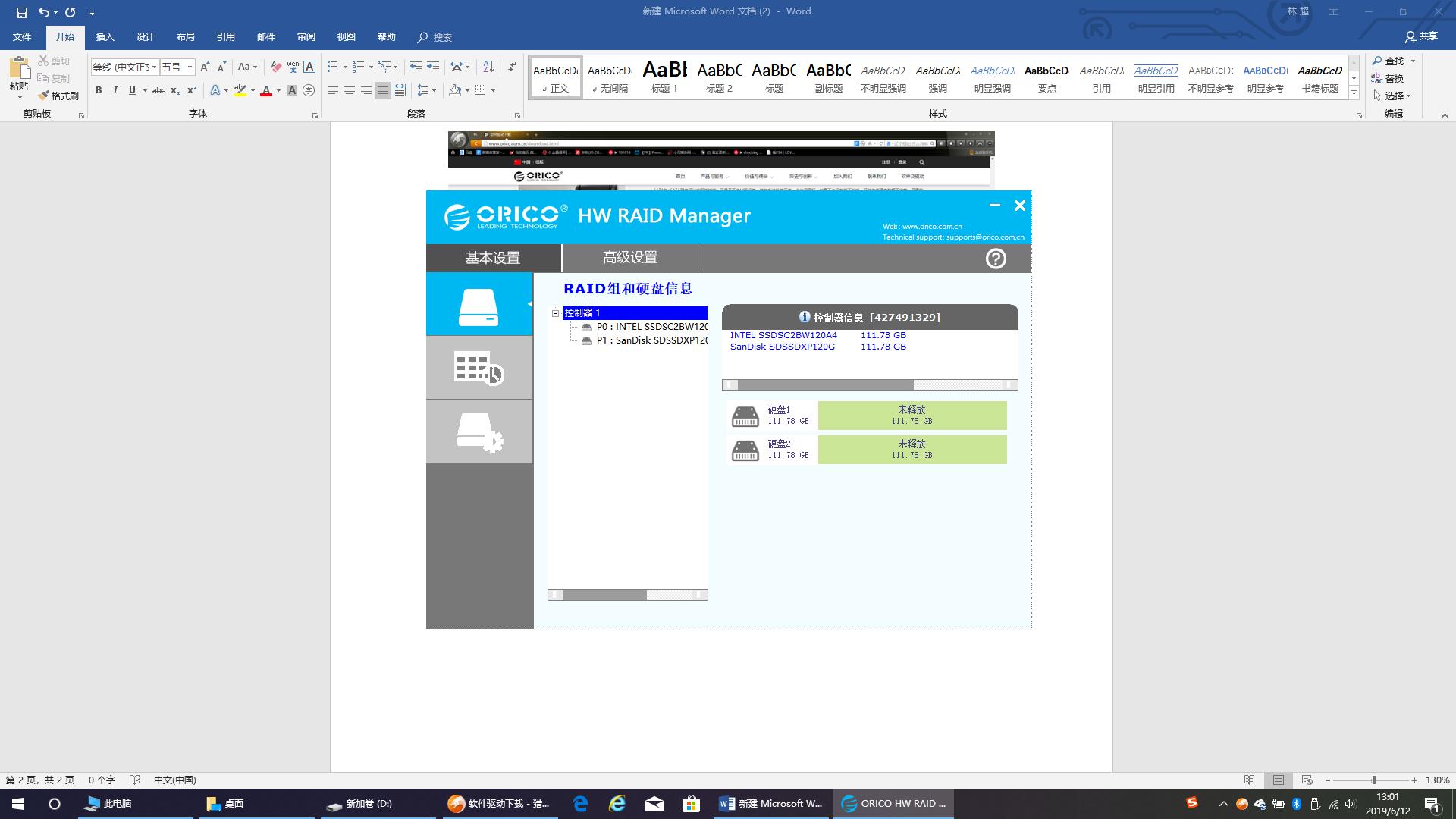Toggle bold formatting

(x=99, y=90)
